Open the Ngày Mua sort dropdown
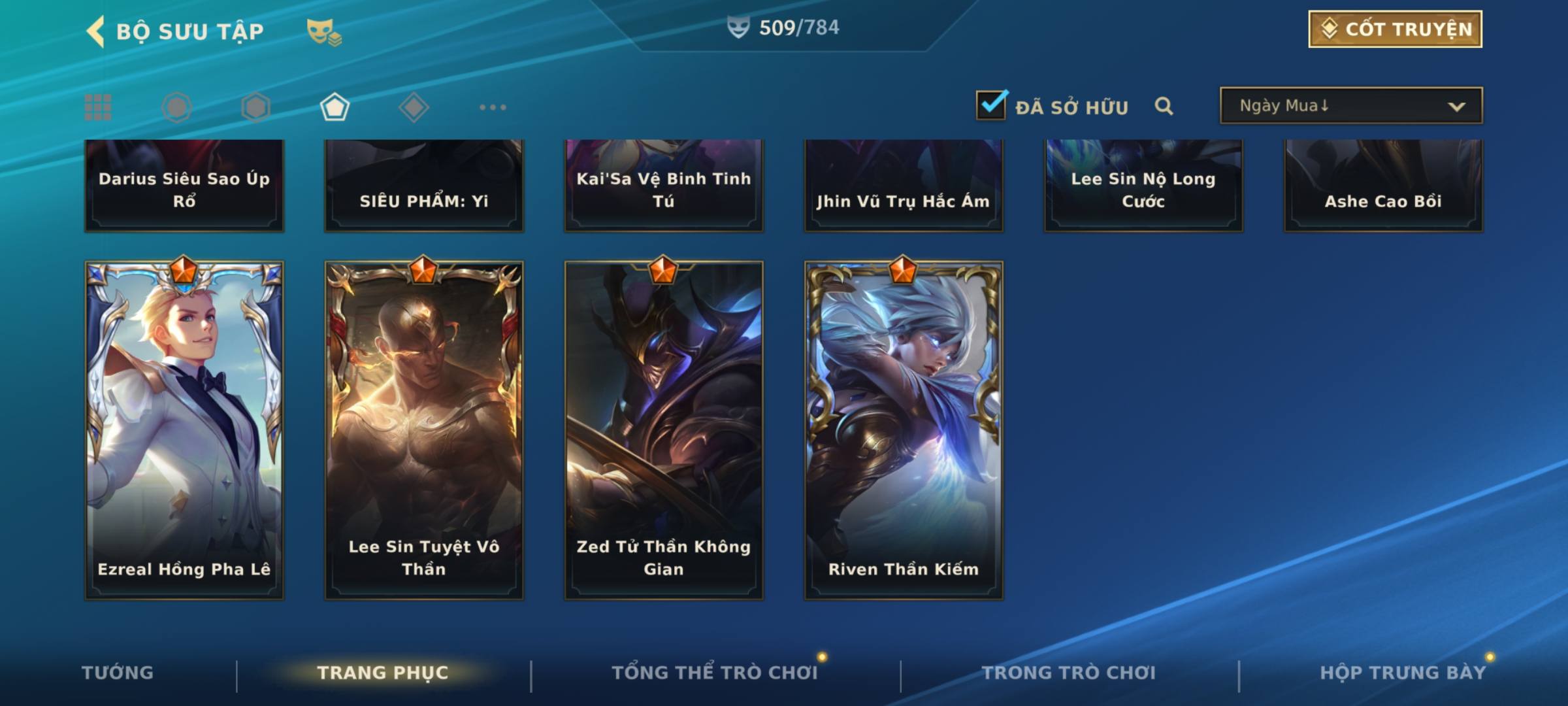Screen dimensions: 1568x706 pos(1351,105)
